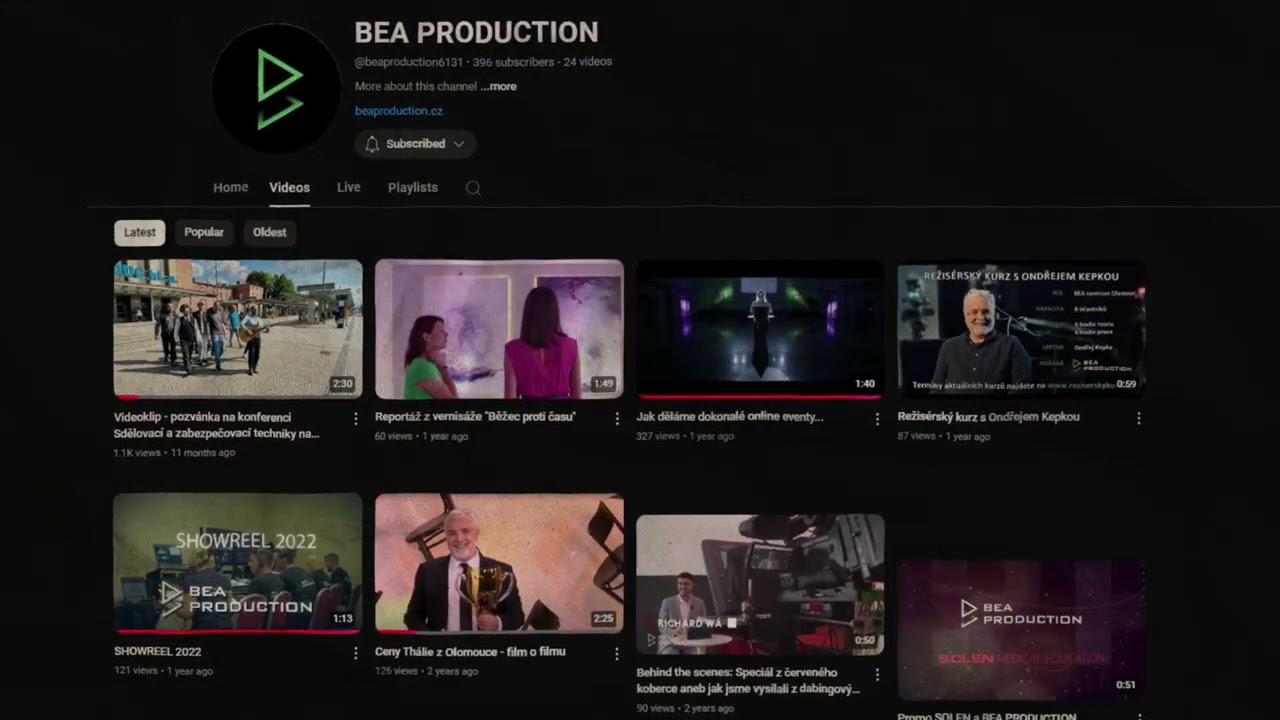The height and width of the screenshot is (720, 1280).
Task: Open Jak děláme dokonalé online eventy title
Action: 730,417
